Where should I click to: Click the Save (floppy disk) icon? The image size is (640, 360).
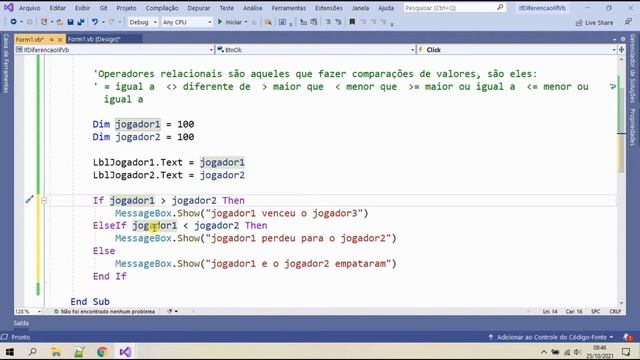pos(70,22)
